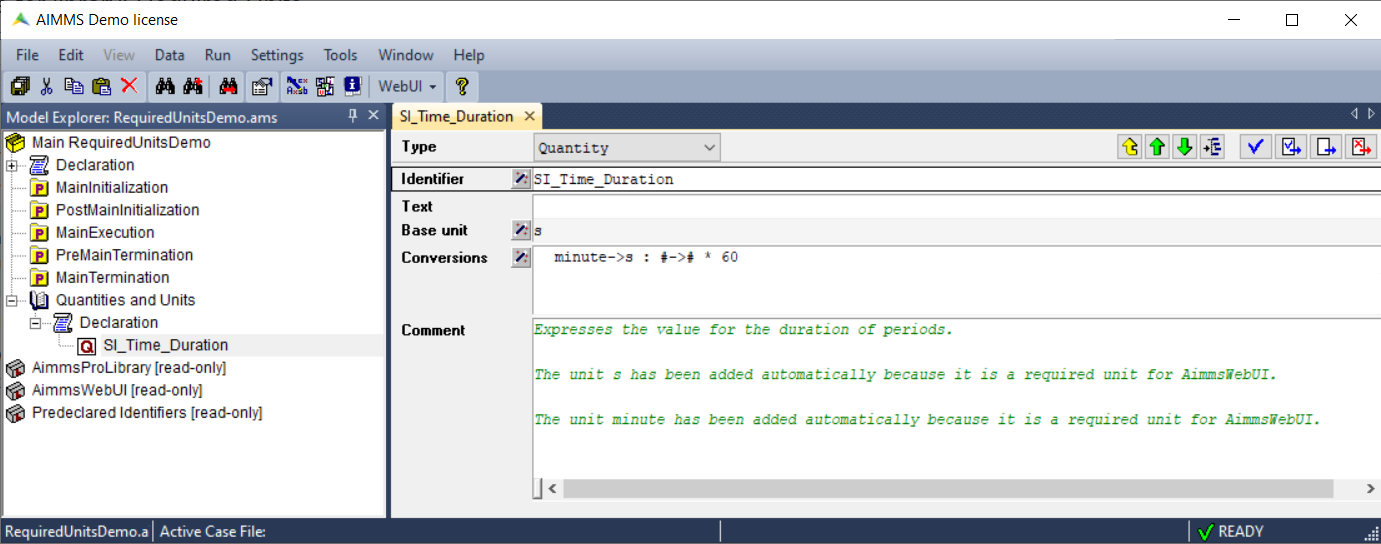1381x544 pixels.
Task: Collapse the nested Declaration node under Quantities
Action: click(36, 323)
